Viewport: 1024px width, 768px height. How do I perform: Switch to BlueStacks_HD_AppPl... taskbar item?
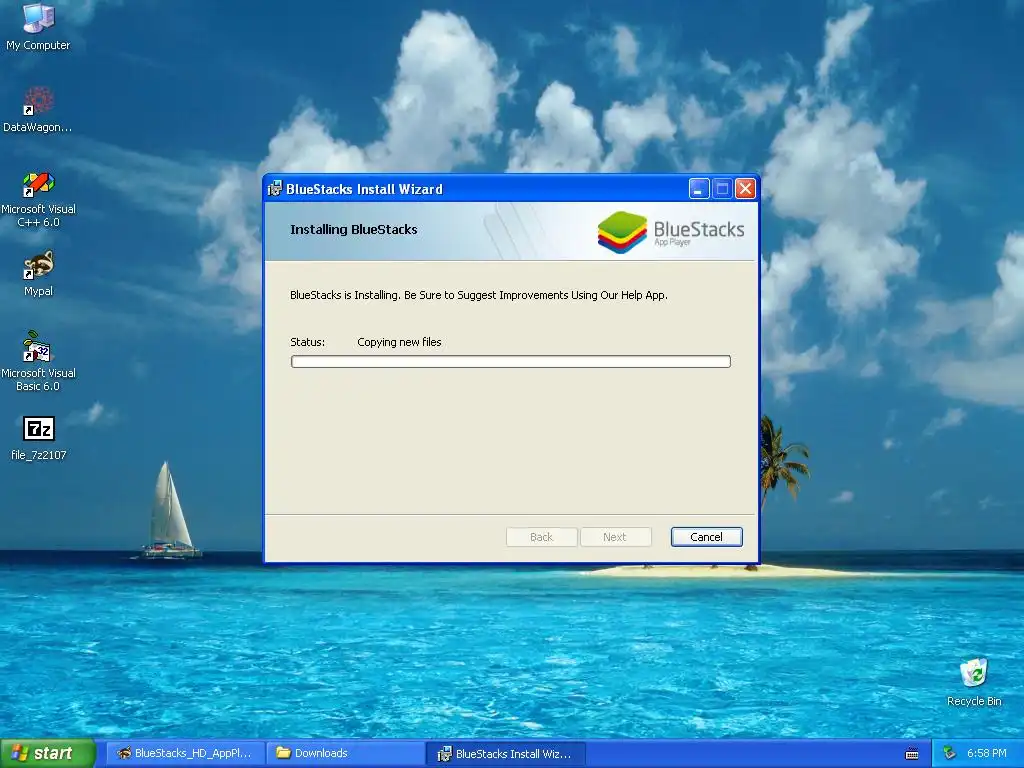point(185,753)
